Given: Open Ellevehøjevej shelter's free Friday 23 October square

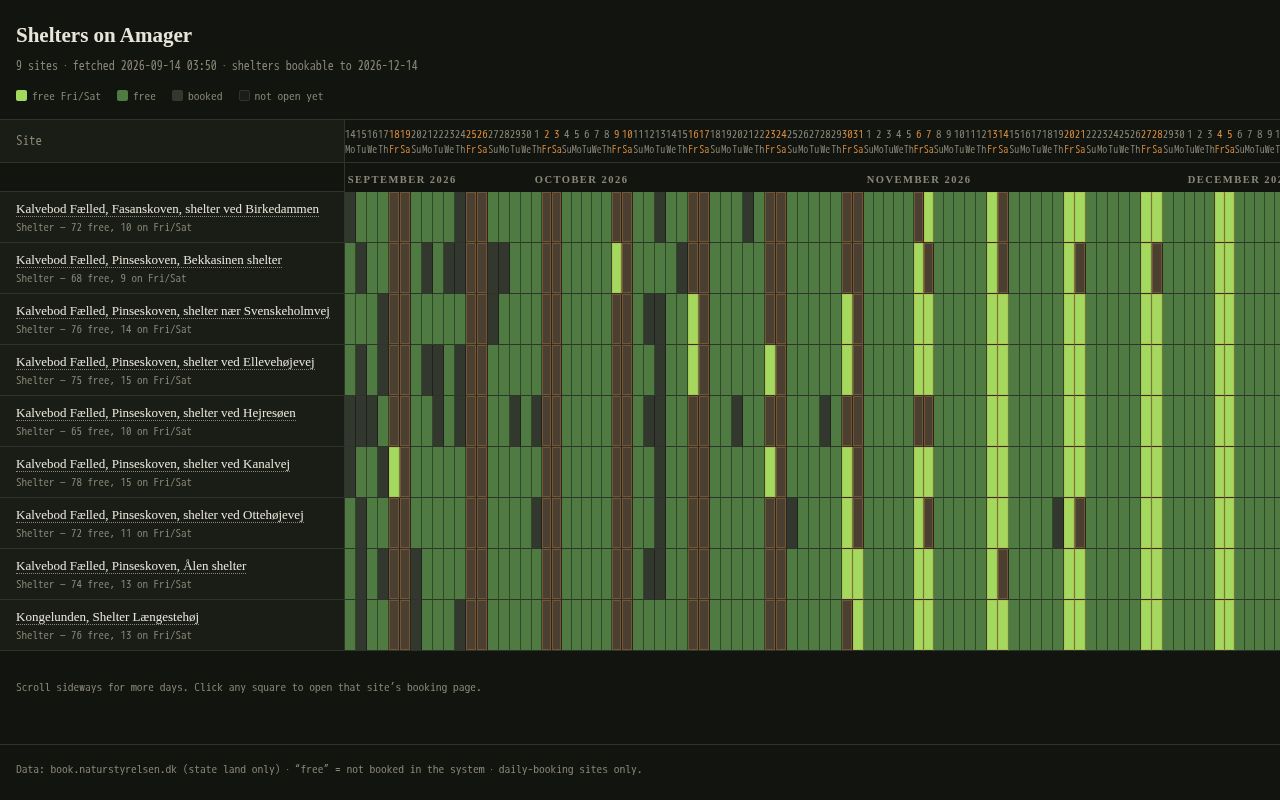Looking at the screenshot, I should click(x=770, y=370).
